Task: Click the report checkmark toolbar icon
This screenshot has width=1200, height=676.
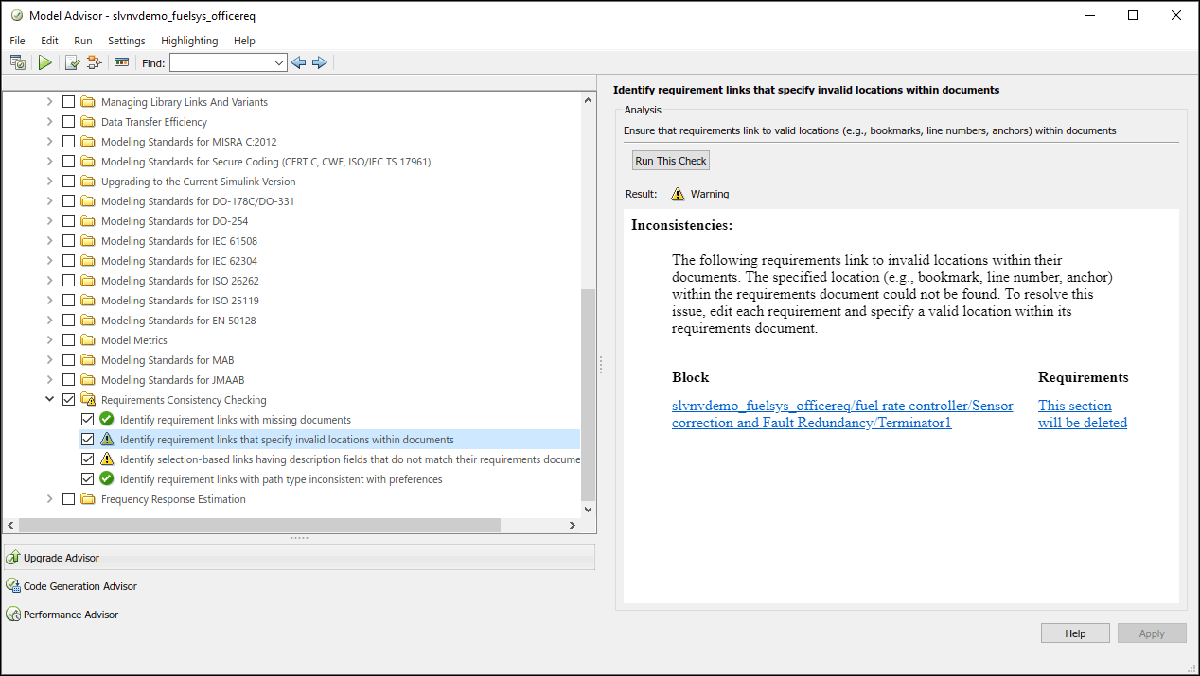Action: pos(72,63)
